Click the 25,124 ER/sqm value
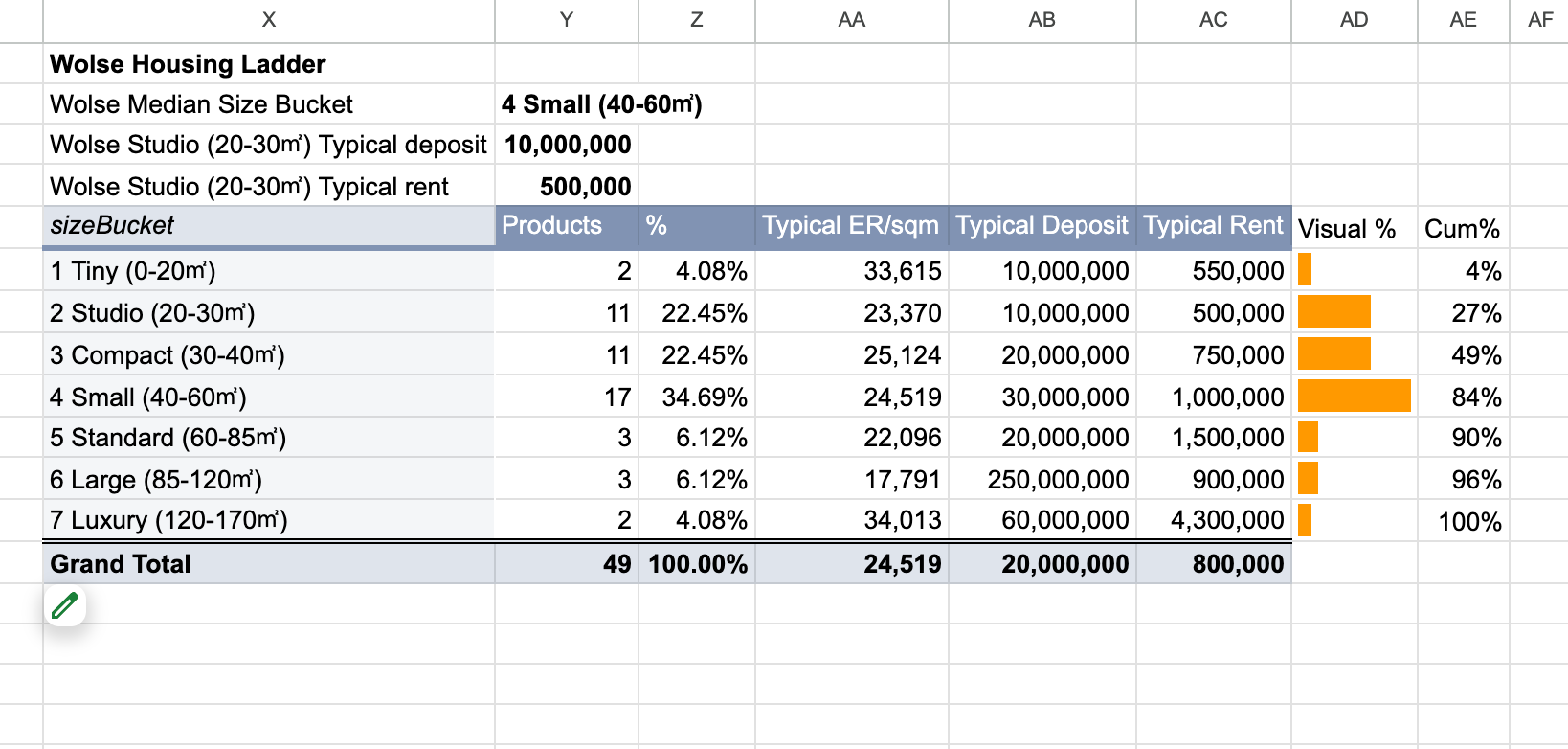 pyautogui.click(x=852, y=355)
